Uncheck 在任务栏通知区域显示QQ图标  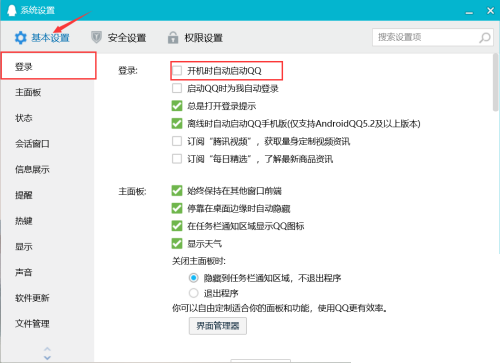click(x=177, y=226)
